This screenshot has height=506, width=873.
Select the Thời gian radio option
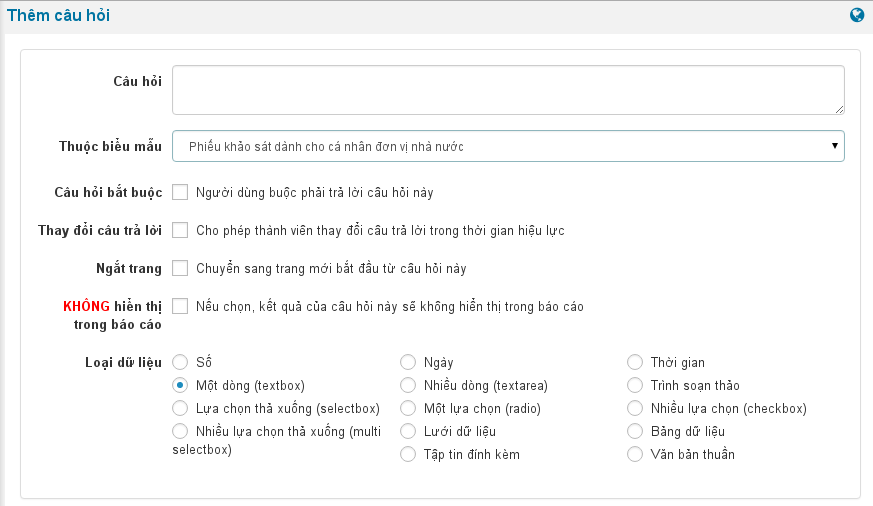[635, 362]
